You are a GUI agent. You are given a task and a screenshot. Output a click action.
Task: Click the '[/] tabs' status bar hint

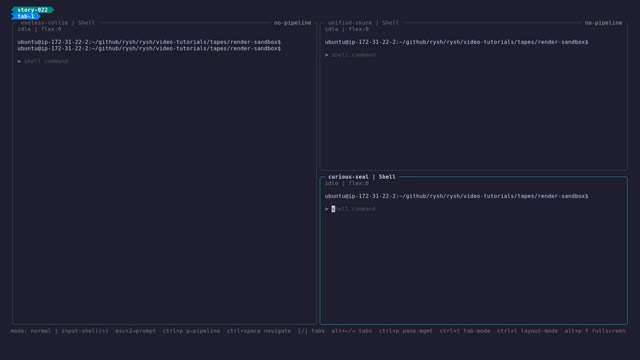(311, 331)
